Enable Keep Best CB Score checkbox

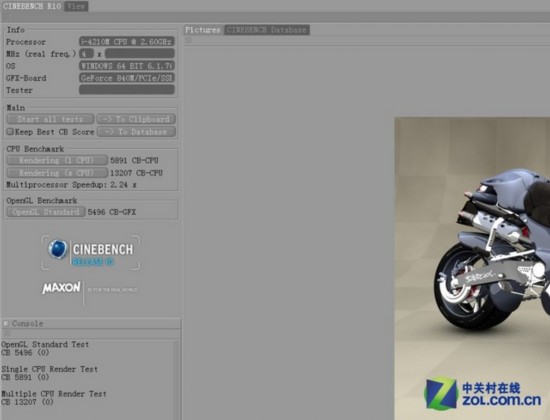pyautogui.click(x=10, y=132)
